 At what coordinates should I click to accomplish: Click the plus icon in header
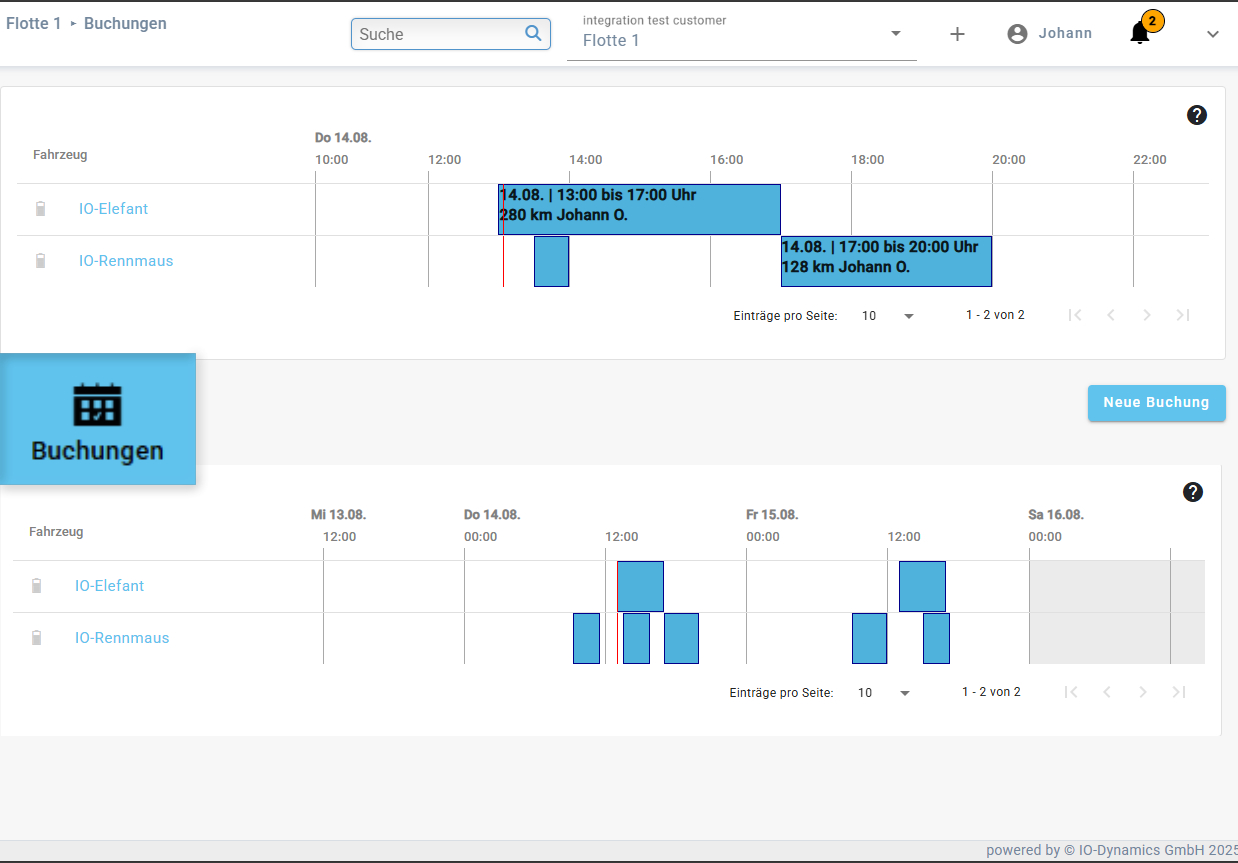(x=957, y=34)
